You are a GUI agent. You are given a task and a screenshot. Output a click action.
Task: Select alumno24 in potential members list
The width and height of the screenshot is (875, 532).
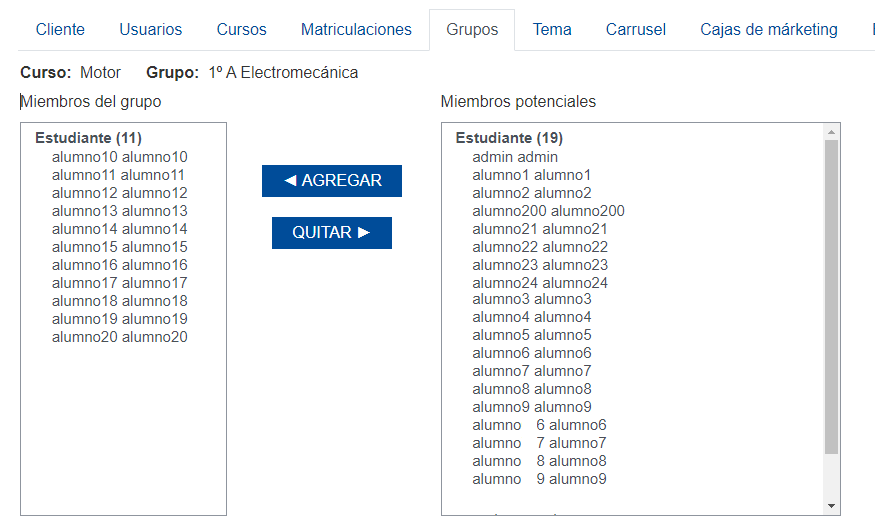[x=540, y=283]
